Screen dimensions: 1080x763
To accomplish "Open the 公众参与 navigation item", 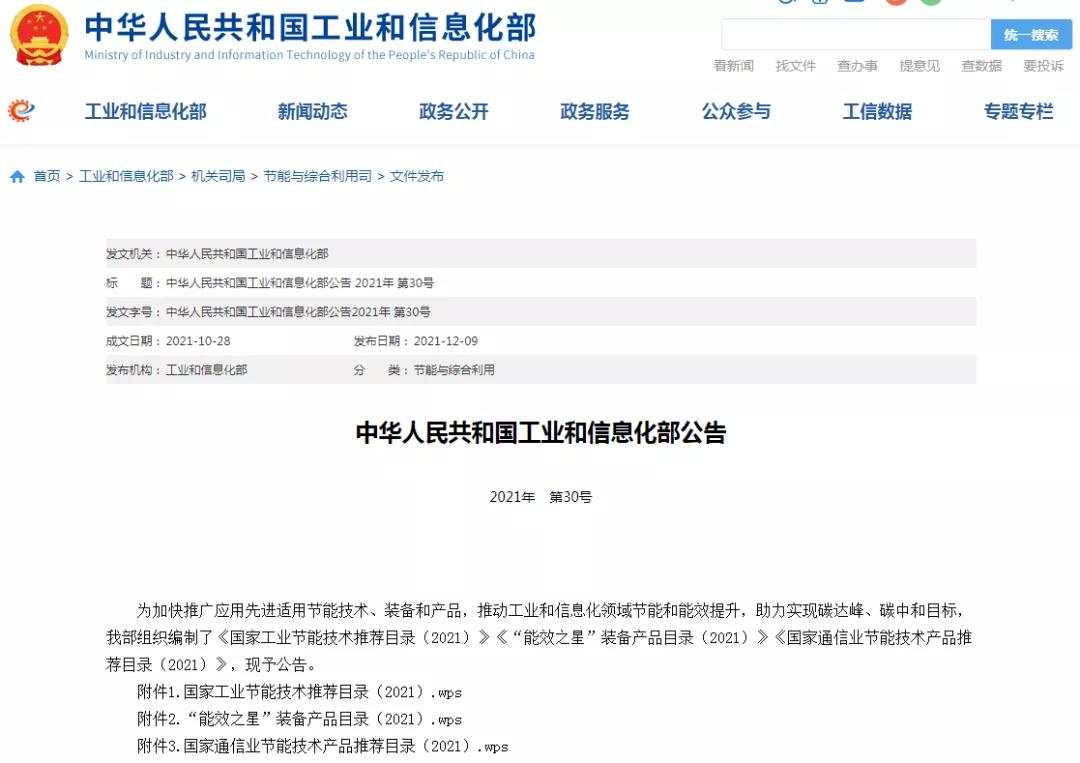I will pyautogui.click(x=736, y=112).
